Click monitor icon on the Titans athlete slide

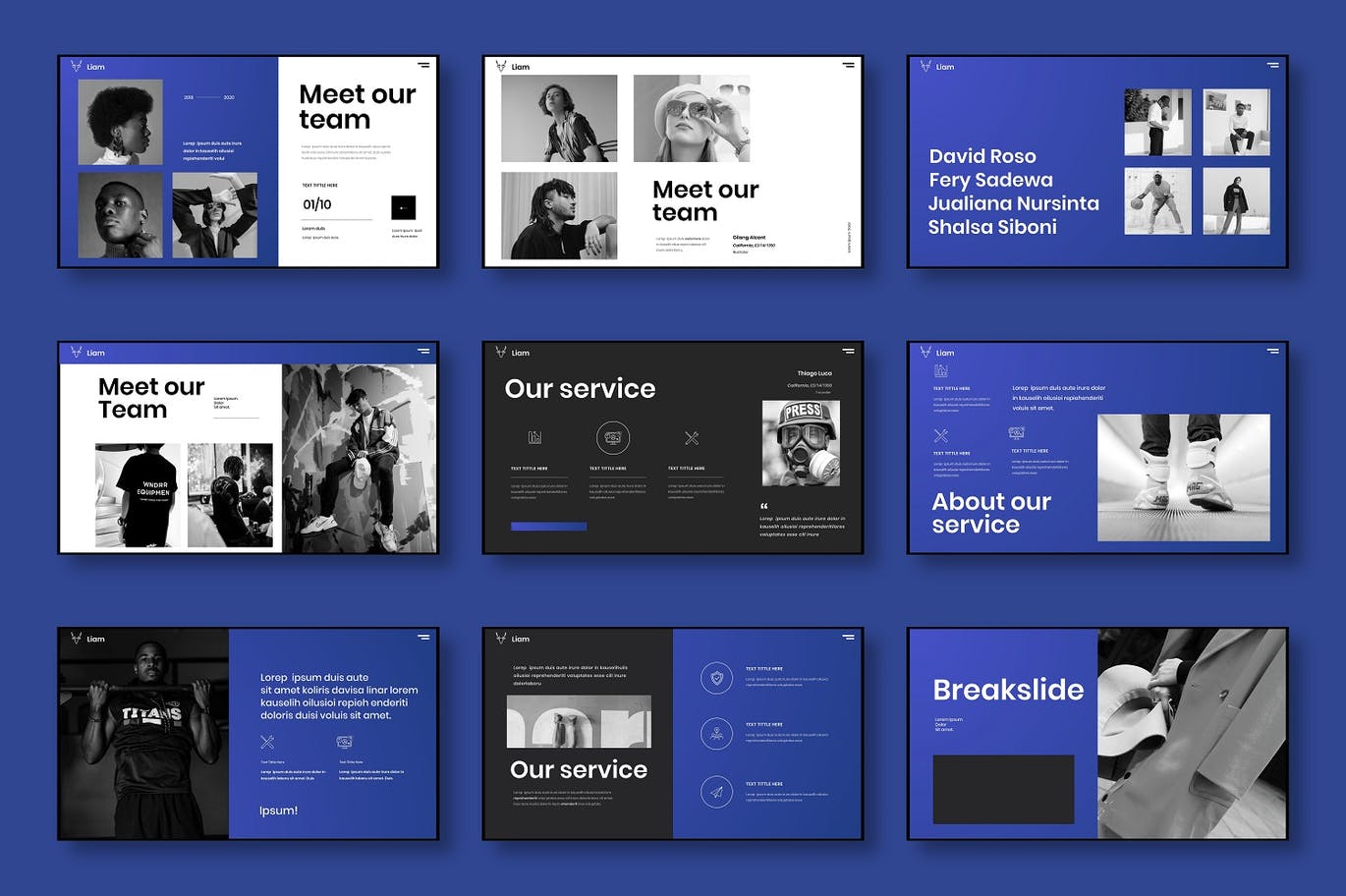344,743
